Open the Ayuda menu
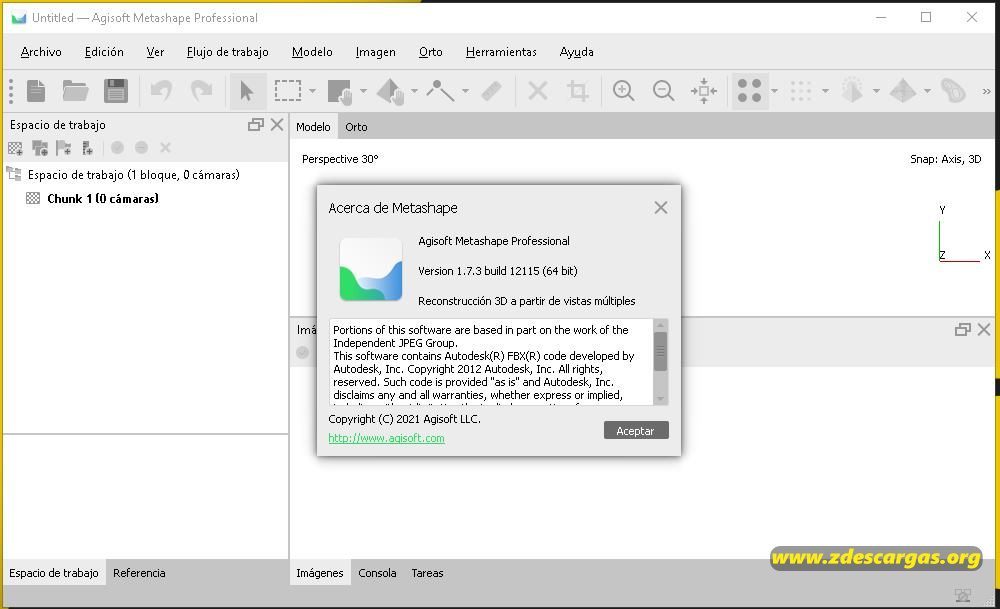The height and width of the screenshot is (609, 1000). 577,52
